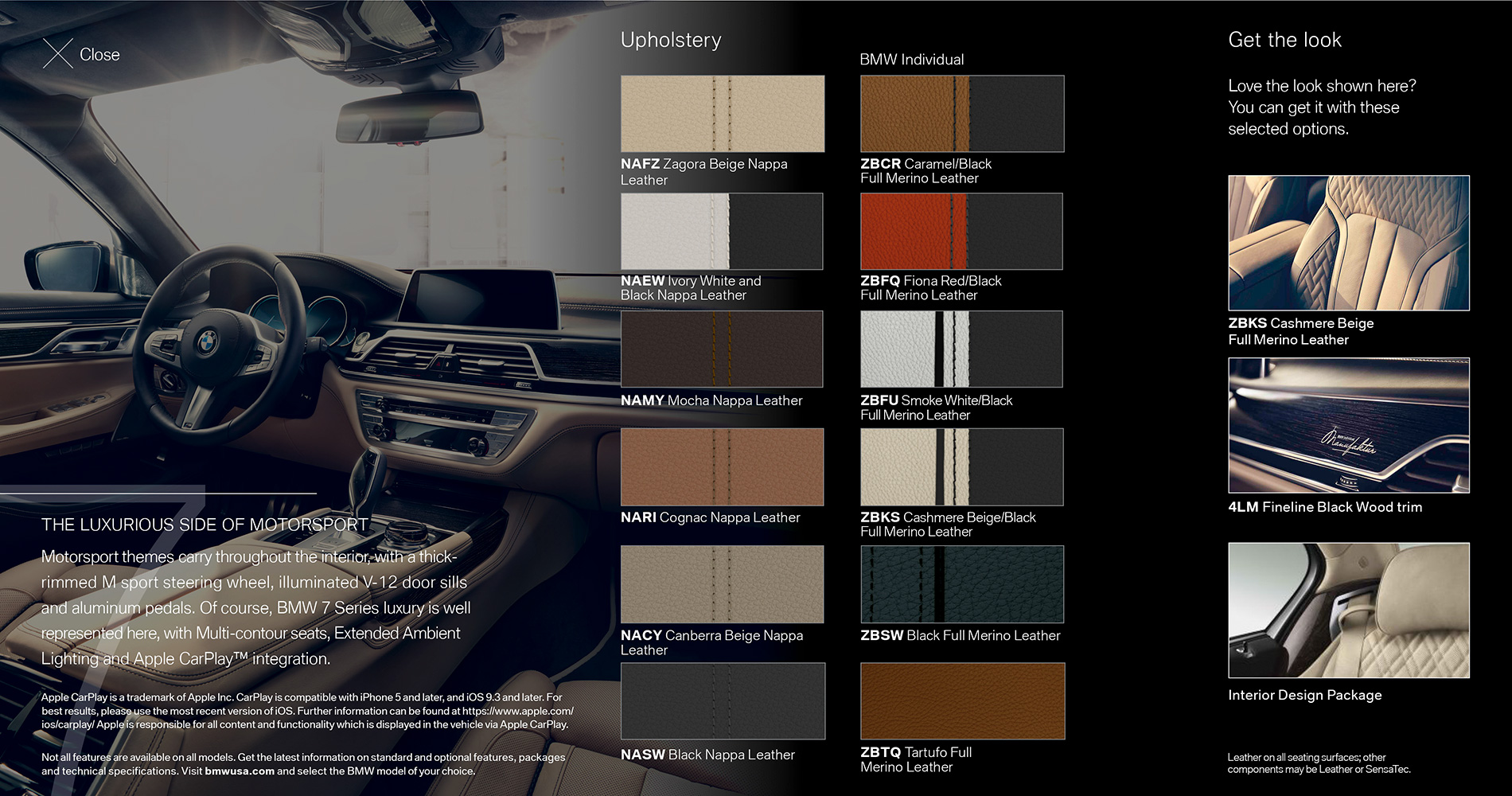Pick the ZBTQ Tartufo Full Merino swatch
Screen dimensions: 1512x796
[962, 701]
